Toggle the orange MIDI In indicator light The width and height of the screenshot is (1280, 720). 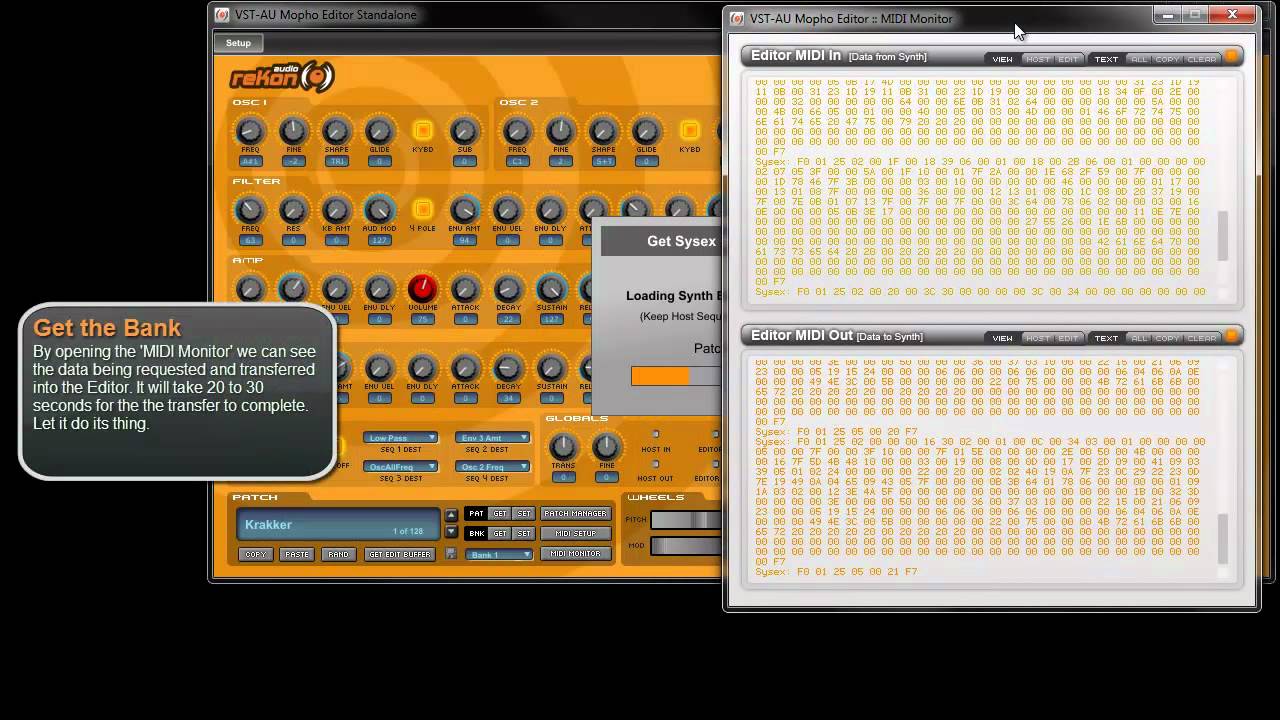coord(1232,57)
